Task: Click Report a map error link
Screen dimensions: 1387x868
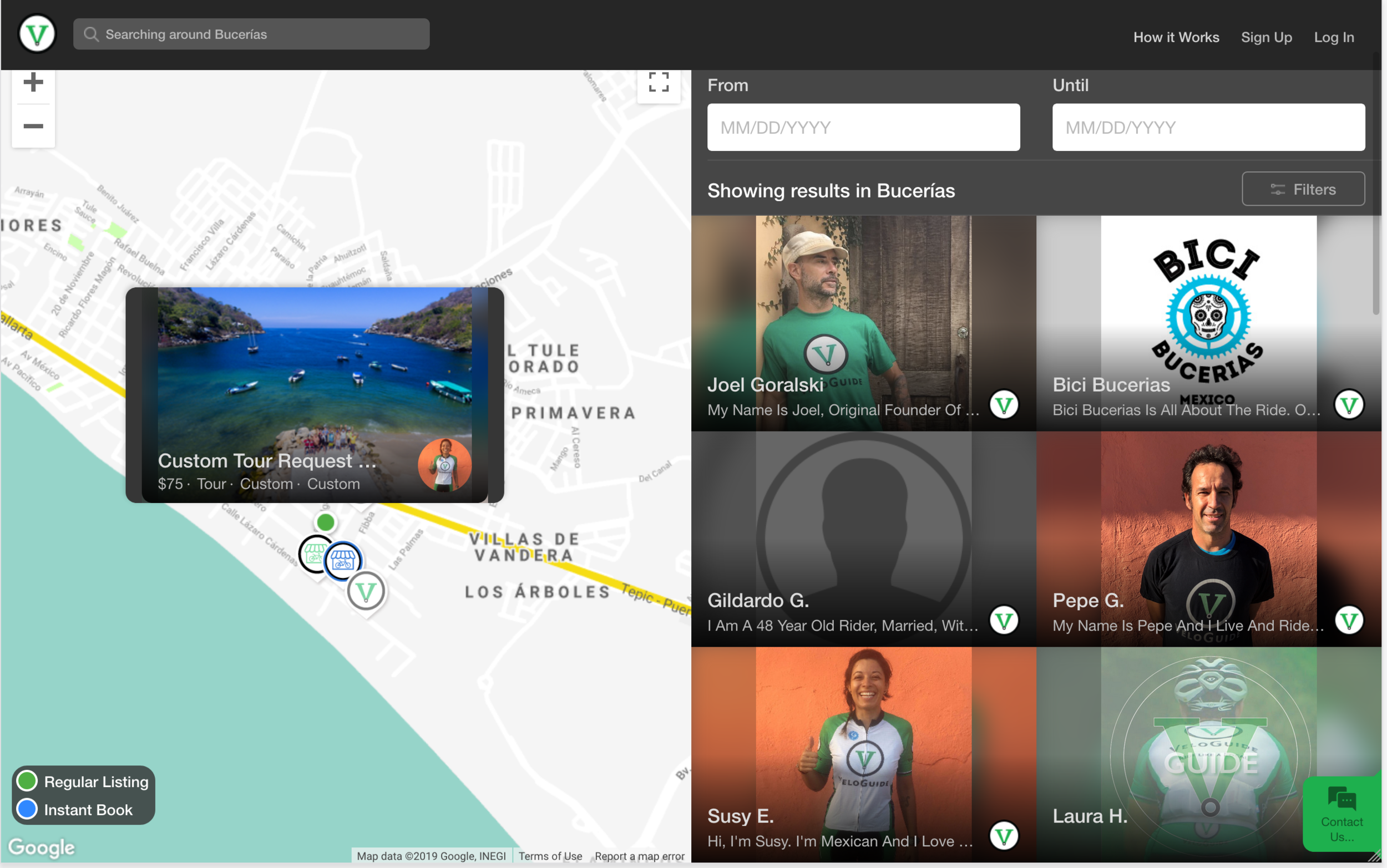Action: point(640,856)
